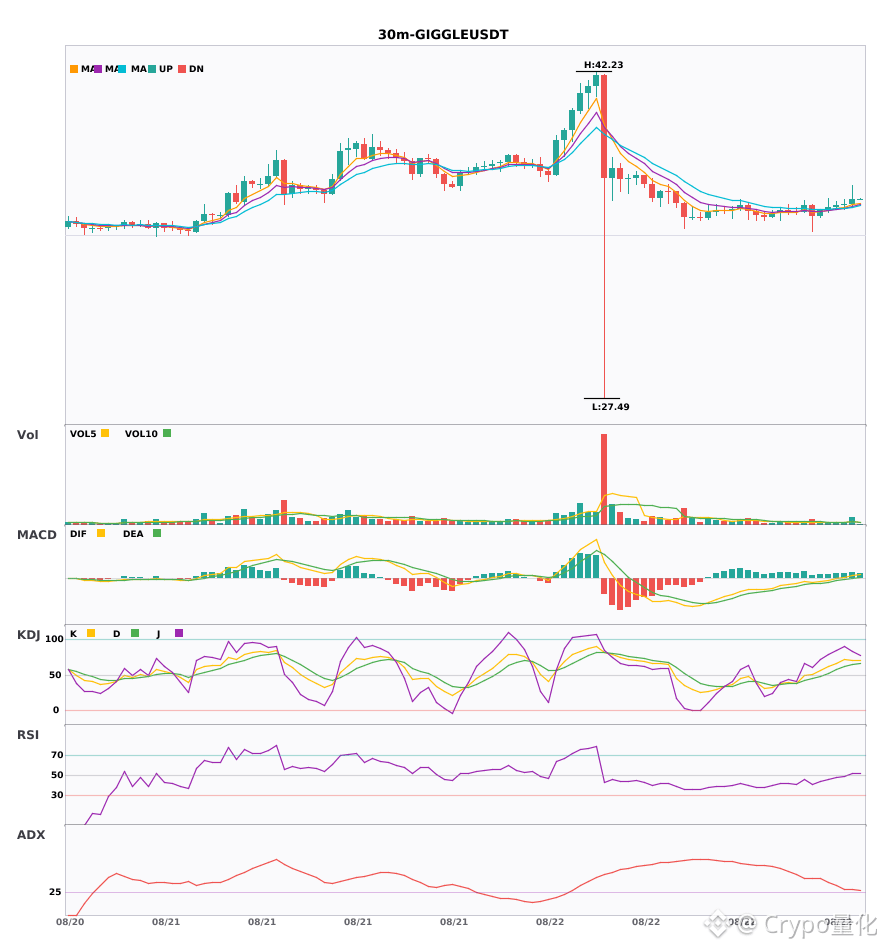Screen dimensions: 885x950
Task: Click the green D legend swatch
Action: tap(135, 633)
